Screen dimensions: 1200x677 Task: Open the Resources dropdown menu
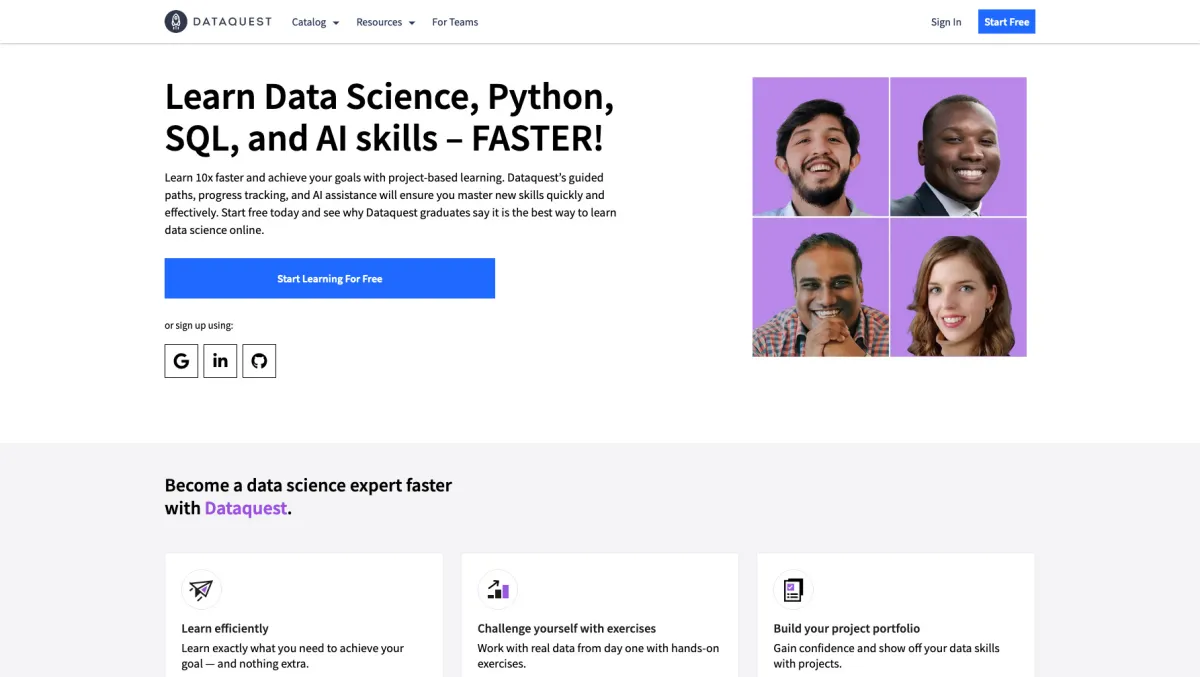coord(385,22)
